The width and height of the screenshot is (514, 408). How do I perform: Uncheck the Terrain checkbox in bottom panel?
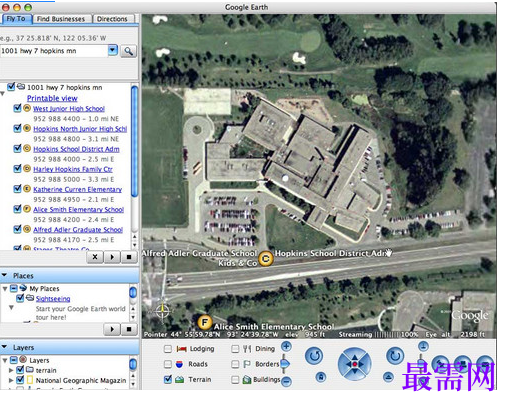[168, 379]
